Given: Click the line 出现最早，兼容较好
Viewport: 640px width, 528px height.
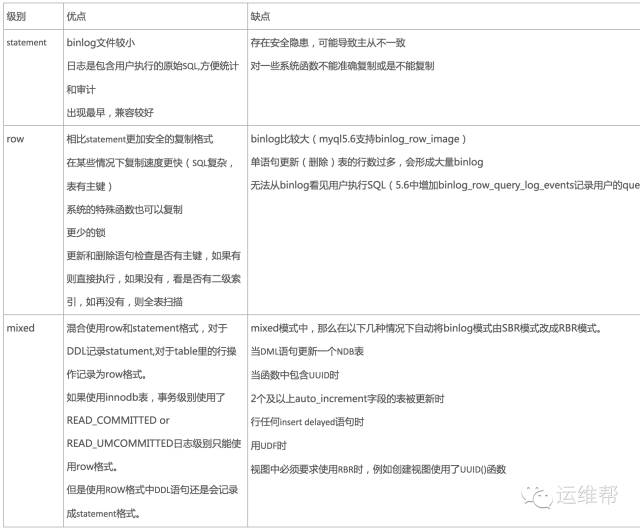Looking at the screenshot, I should (x=110, y=112).
